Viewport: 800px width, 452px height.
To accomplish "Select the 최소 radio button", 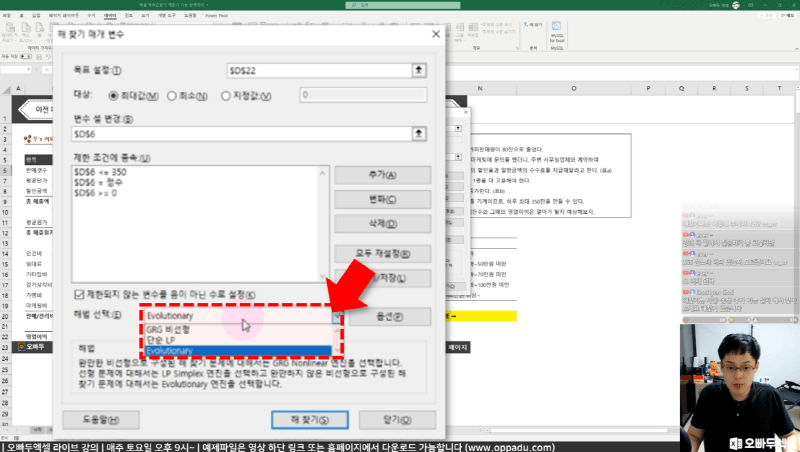I will [170, 95].
